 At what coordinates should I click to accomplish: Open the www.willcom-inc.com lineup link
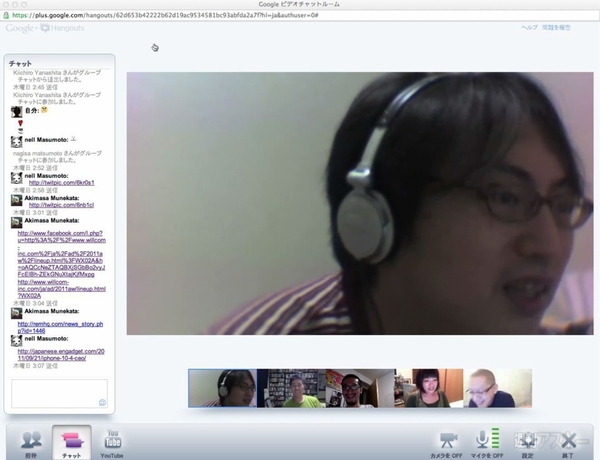(62, 289)
